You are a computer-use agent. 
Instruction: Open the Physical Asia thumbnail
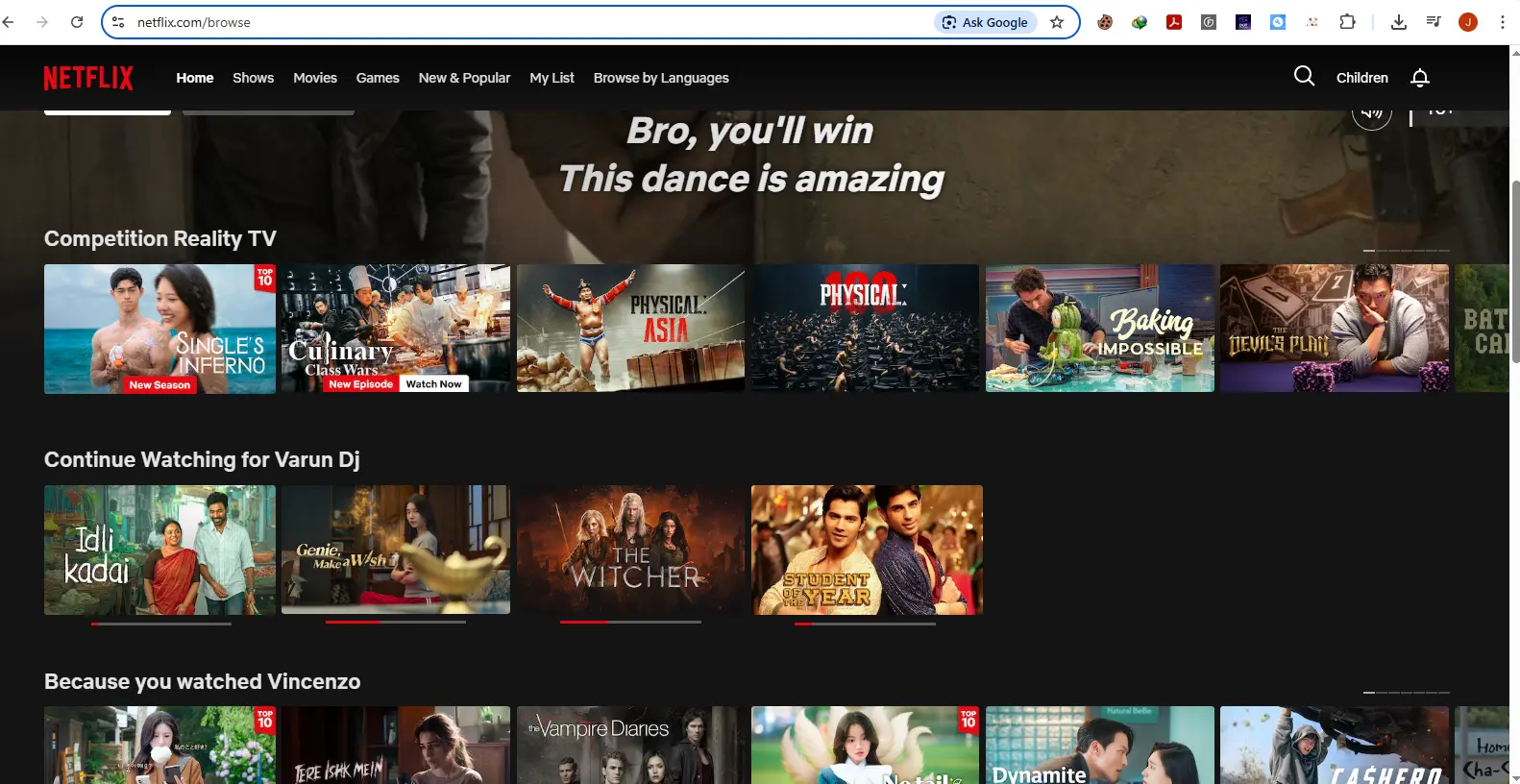point(630,329)
